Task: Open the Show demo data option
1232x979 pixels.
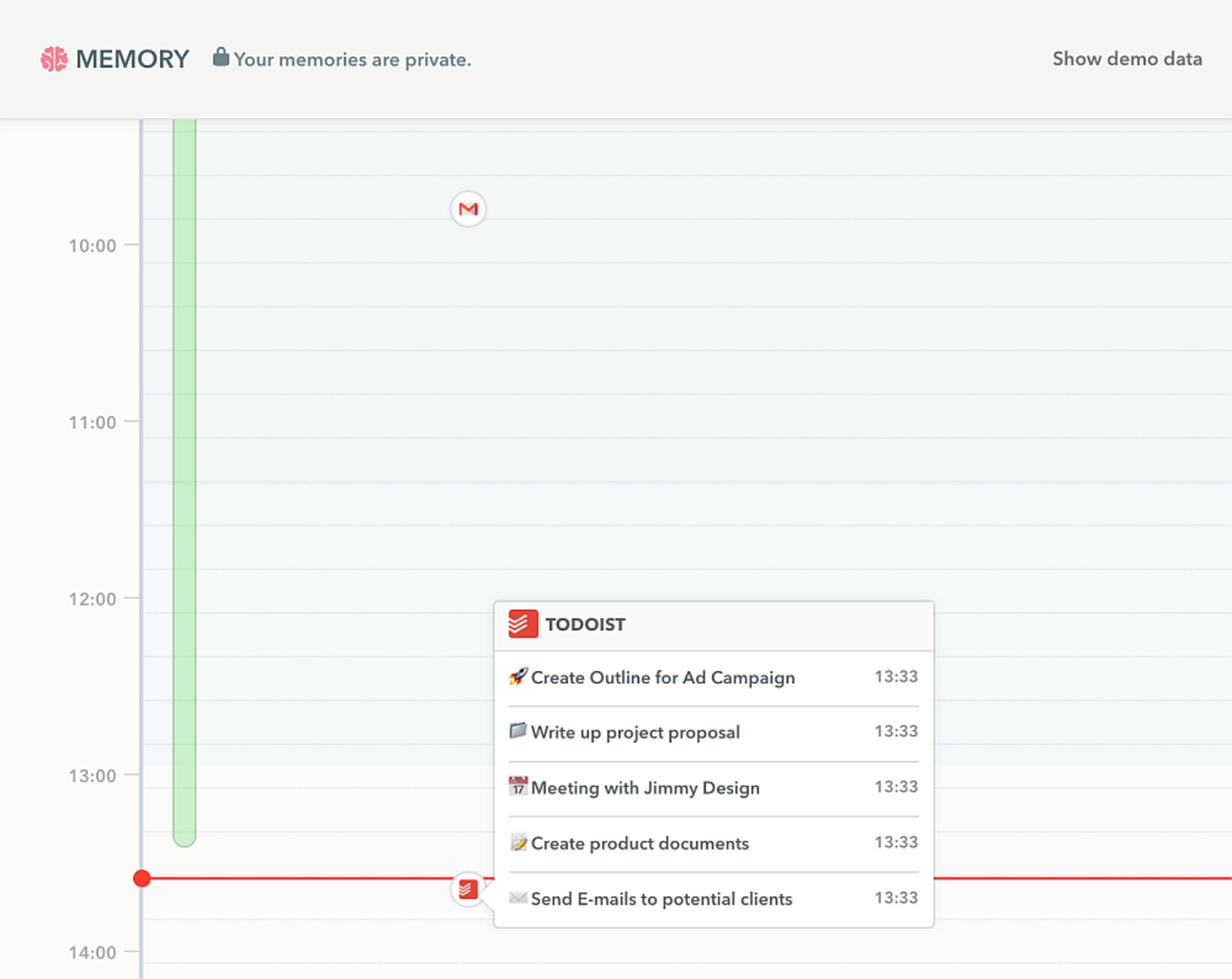Action: (x=1126, y=58)
